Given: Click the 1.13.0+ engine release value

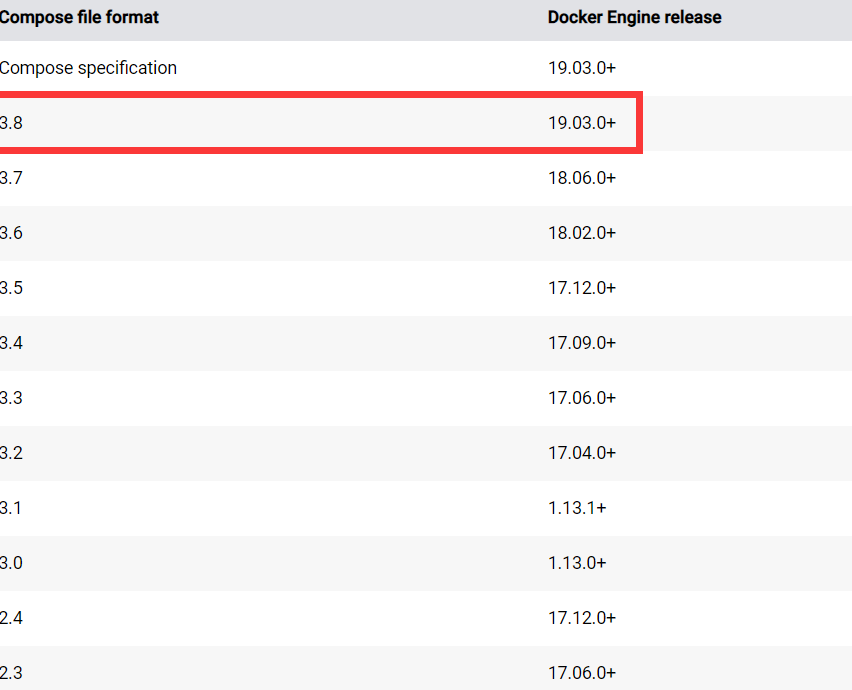Looking at the screenshot, I should click(x=577, y=562).
